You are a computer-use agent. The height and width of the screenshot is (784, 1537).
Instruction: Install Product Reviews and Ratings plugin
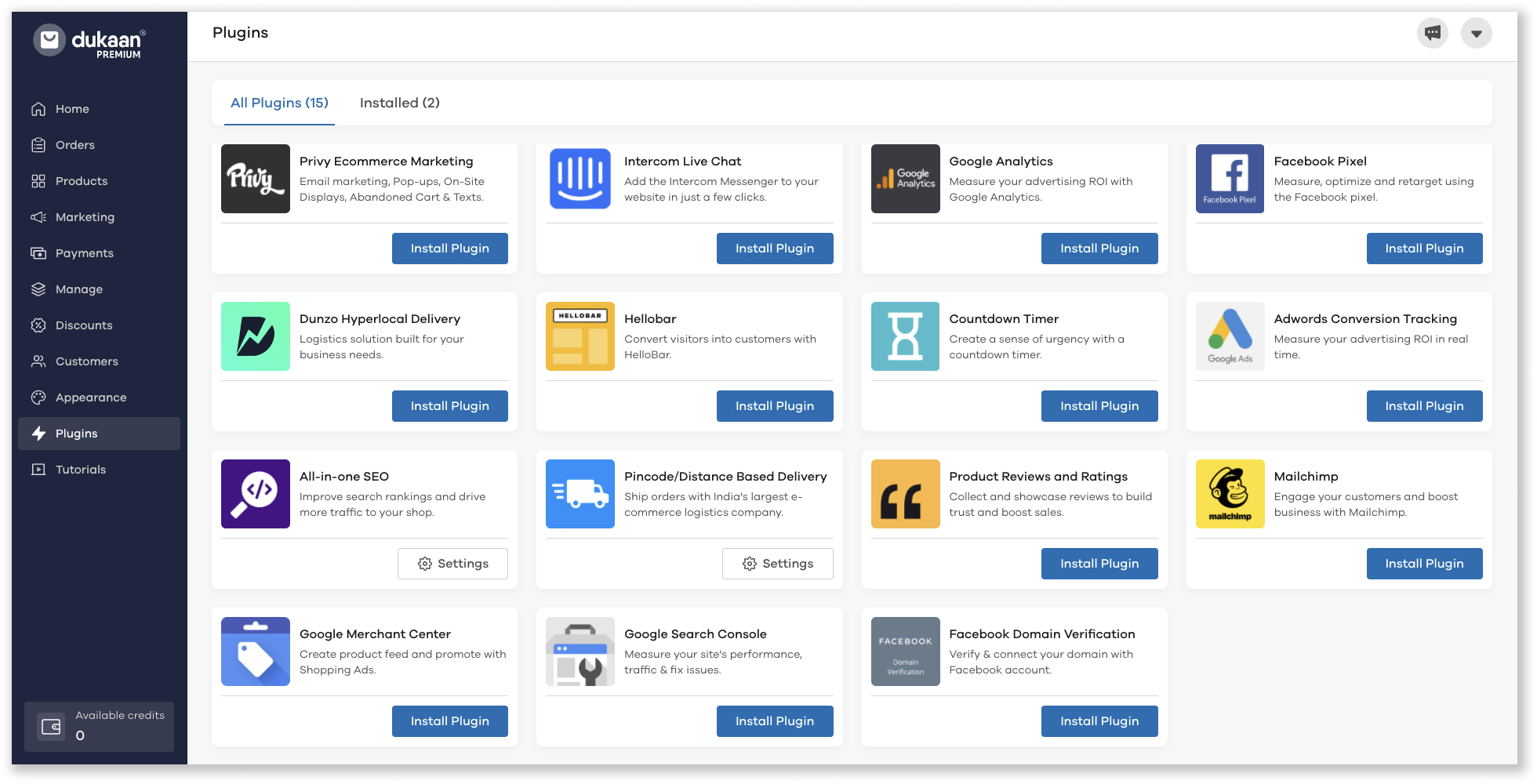[x=1099, y=564]
